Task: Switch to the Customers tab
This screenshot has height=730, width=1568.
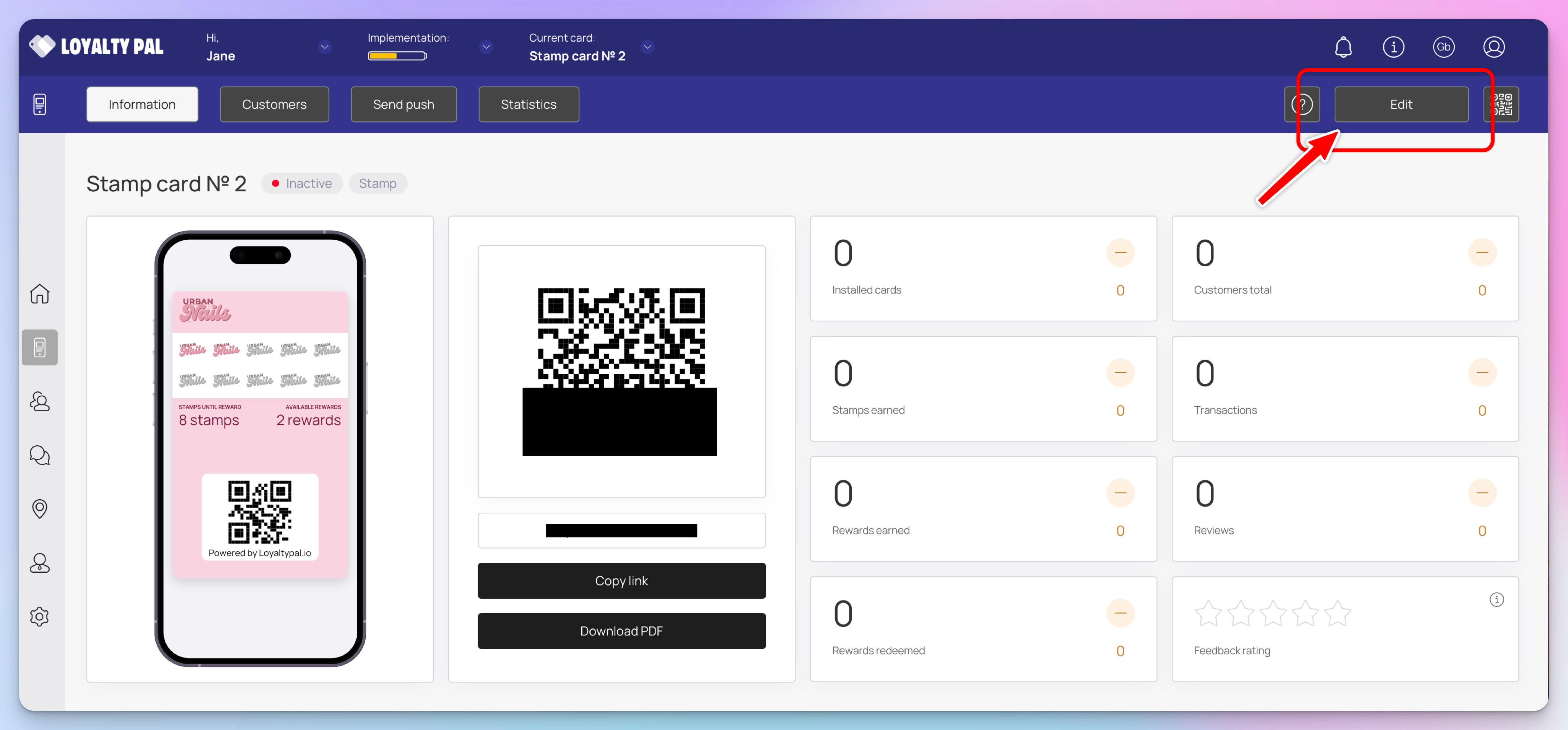Action: point(274,104)
